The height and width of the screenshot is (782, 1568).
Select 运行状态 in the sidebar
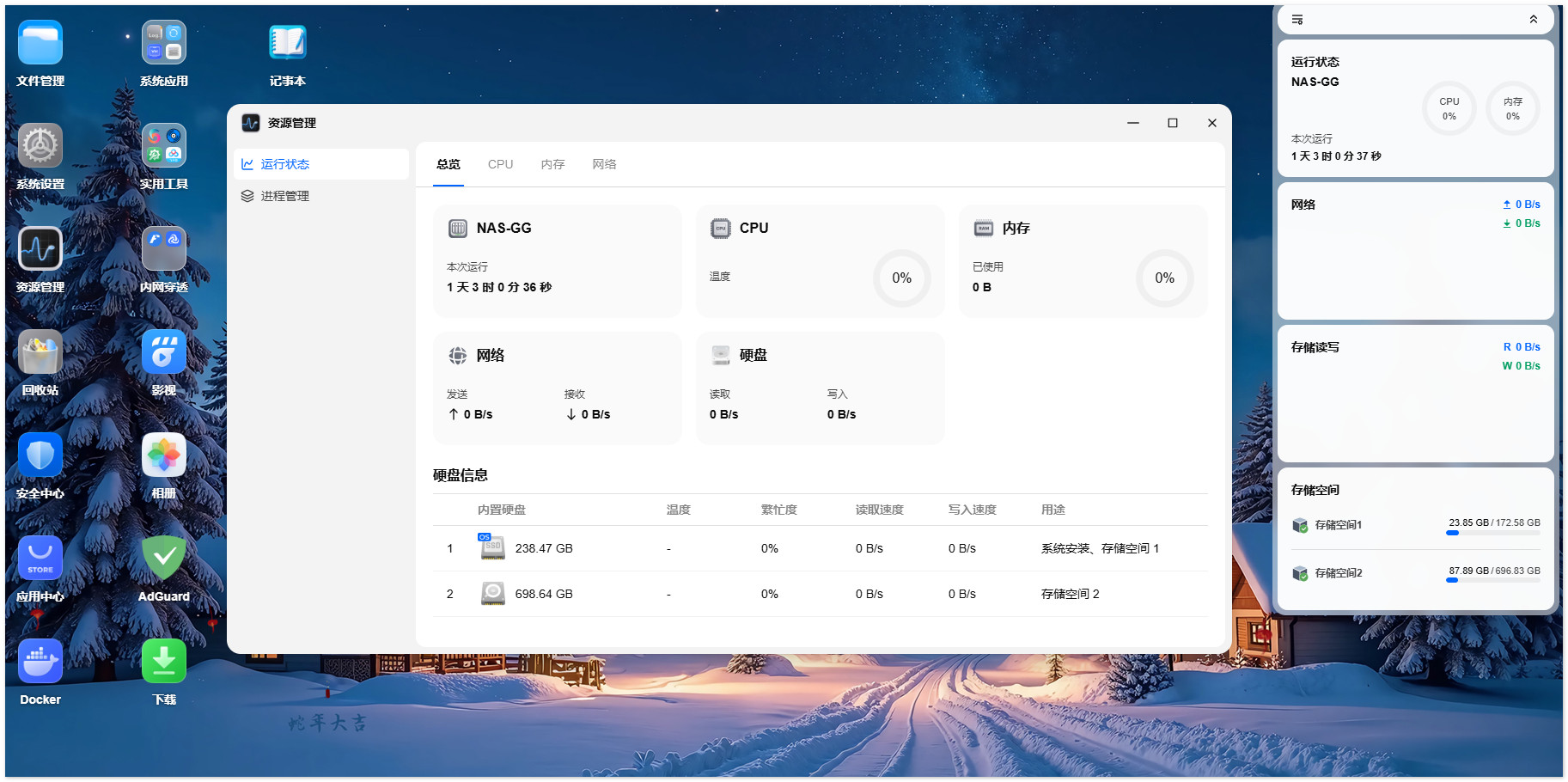pyautogui.click(x=321, y=164)
